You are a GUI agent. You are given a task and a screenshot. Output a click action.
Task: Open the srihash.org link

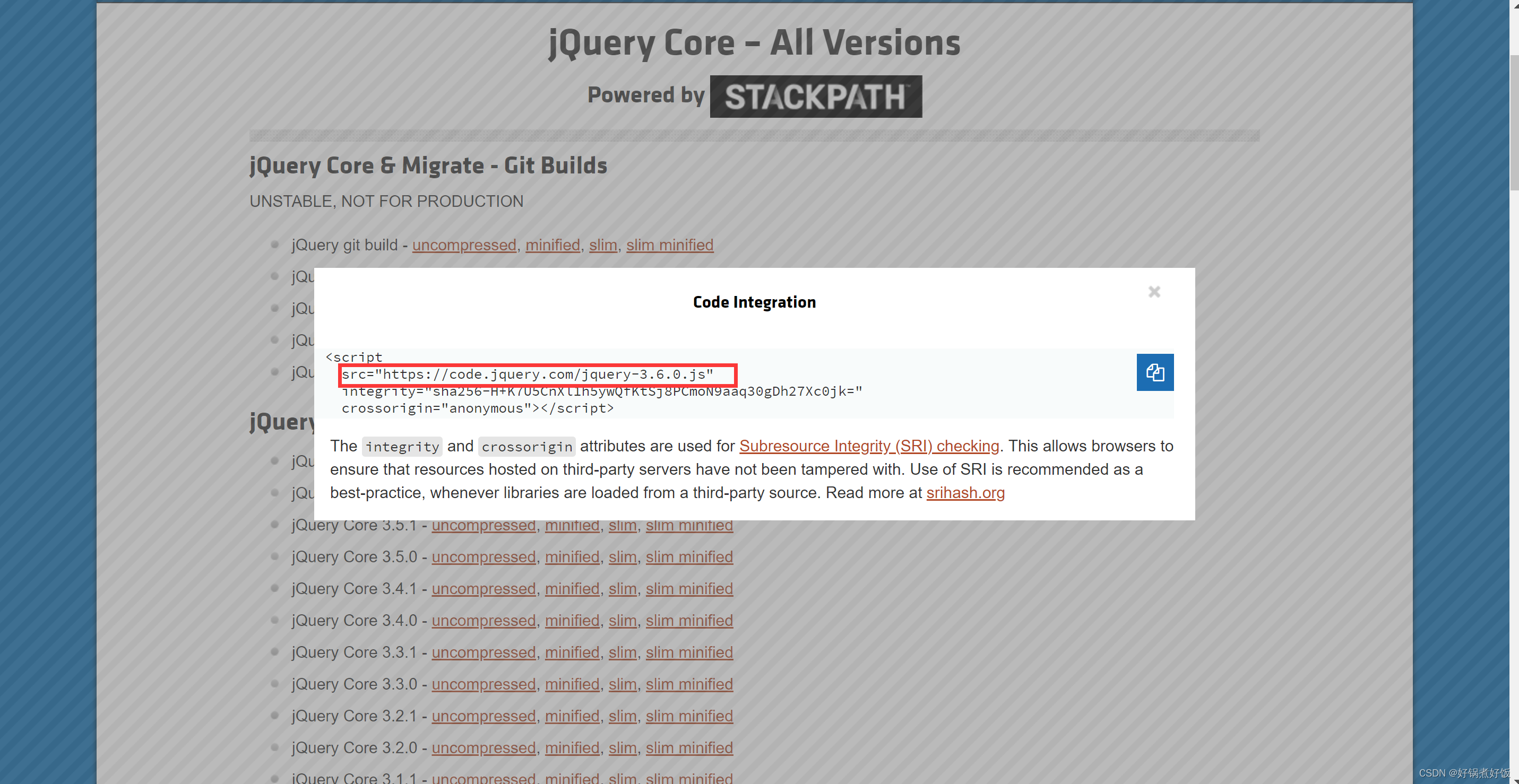coord(965,492)
